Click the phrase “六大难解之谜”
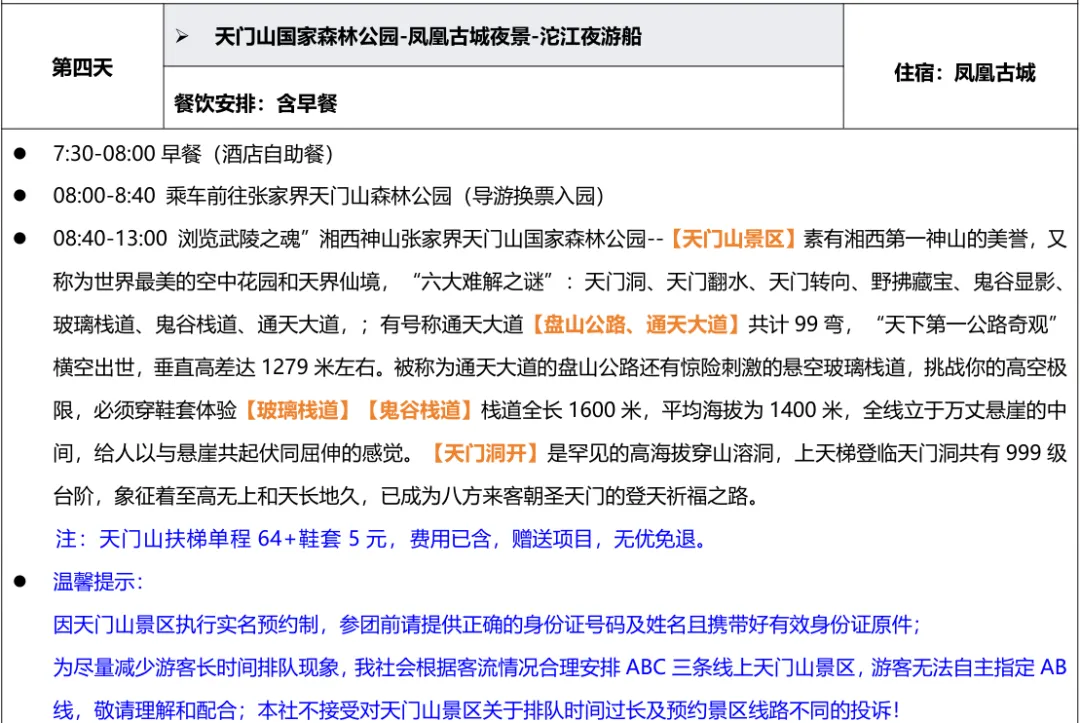 (483, 282)
